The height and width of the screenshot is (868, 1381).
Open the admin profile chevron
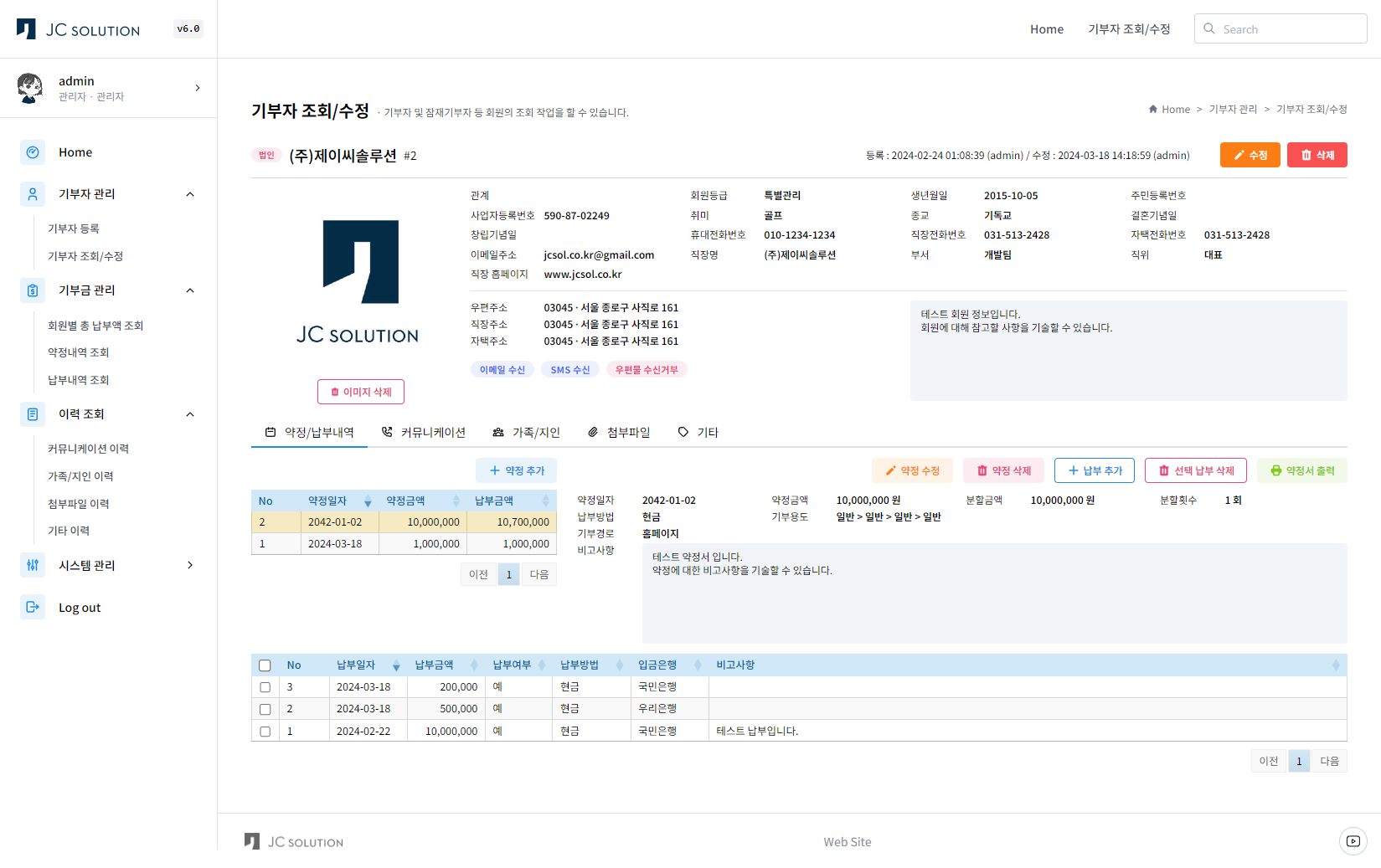point(198,88)
